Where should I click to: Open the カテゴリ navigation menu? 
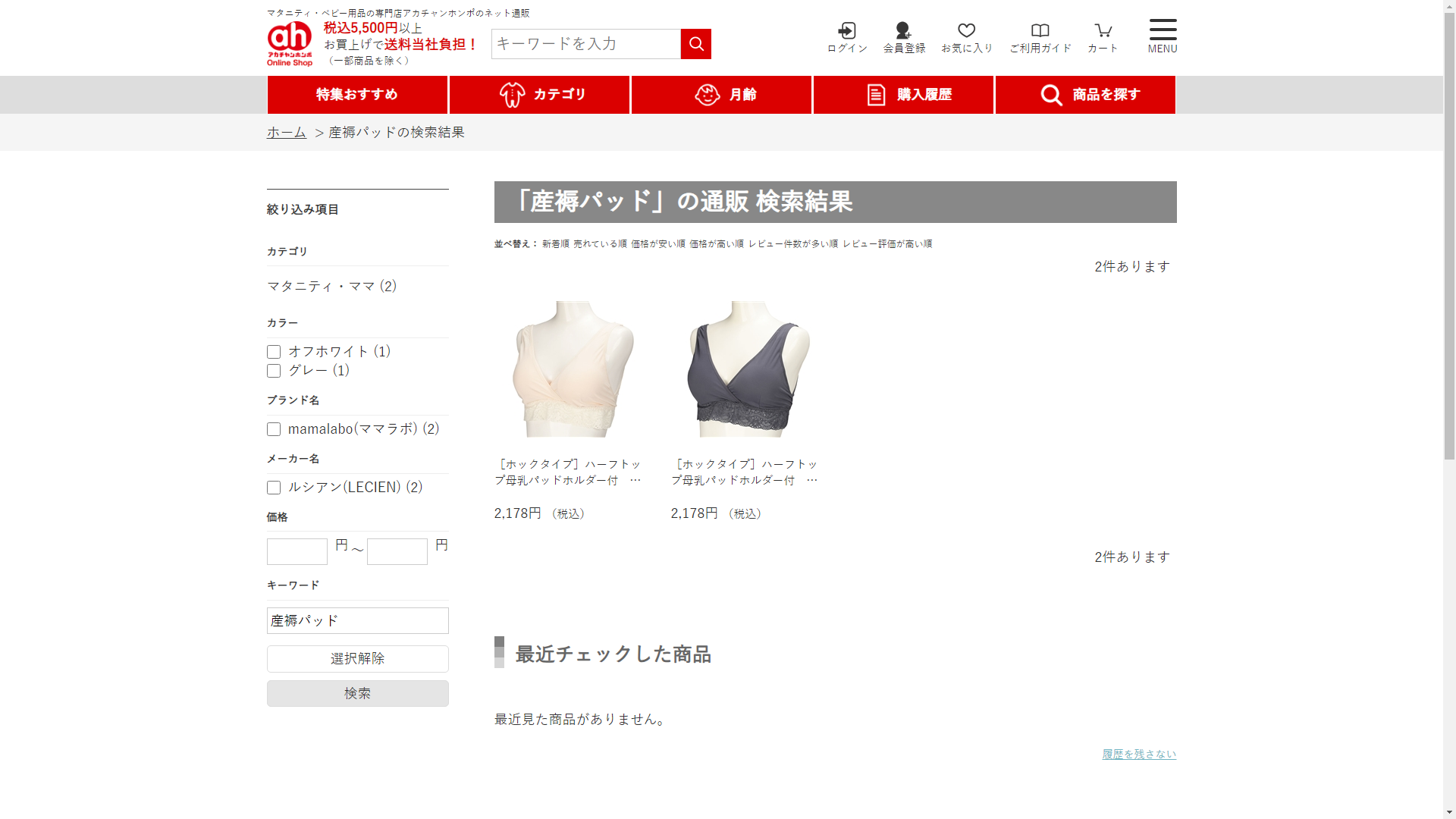(x=539, y=95)
